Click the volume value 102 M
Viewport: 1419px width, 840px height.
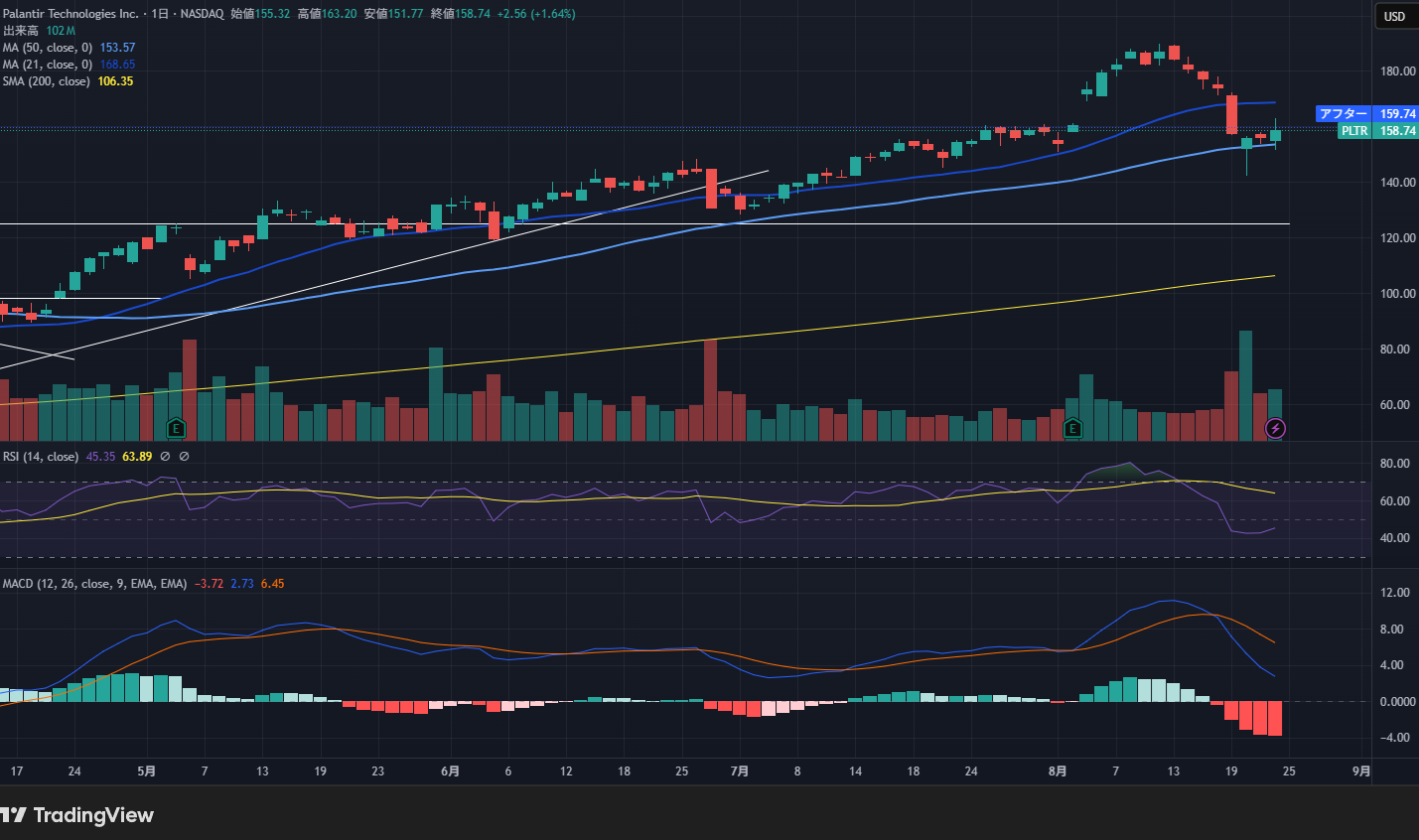[61, 31]
